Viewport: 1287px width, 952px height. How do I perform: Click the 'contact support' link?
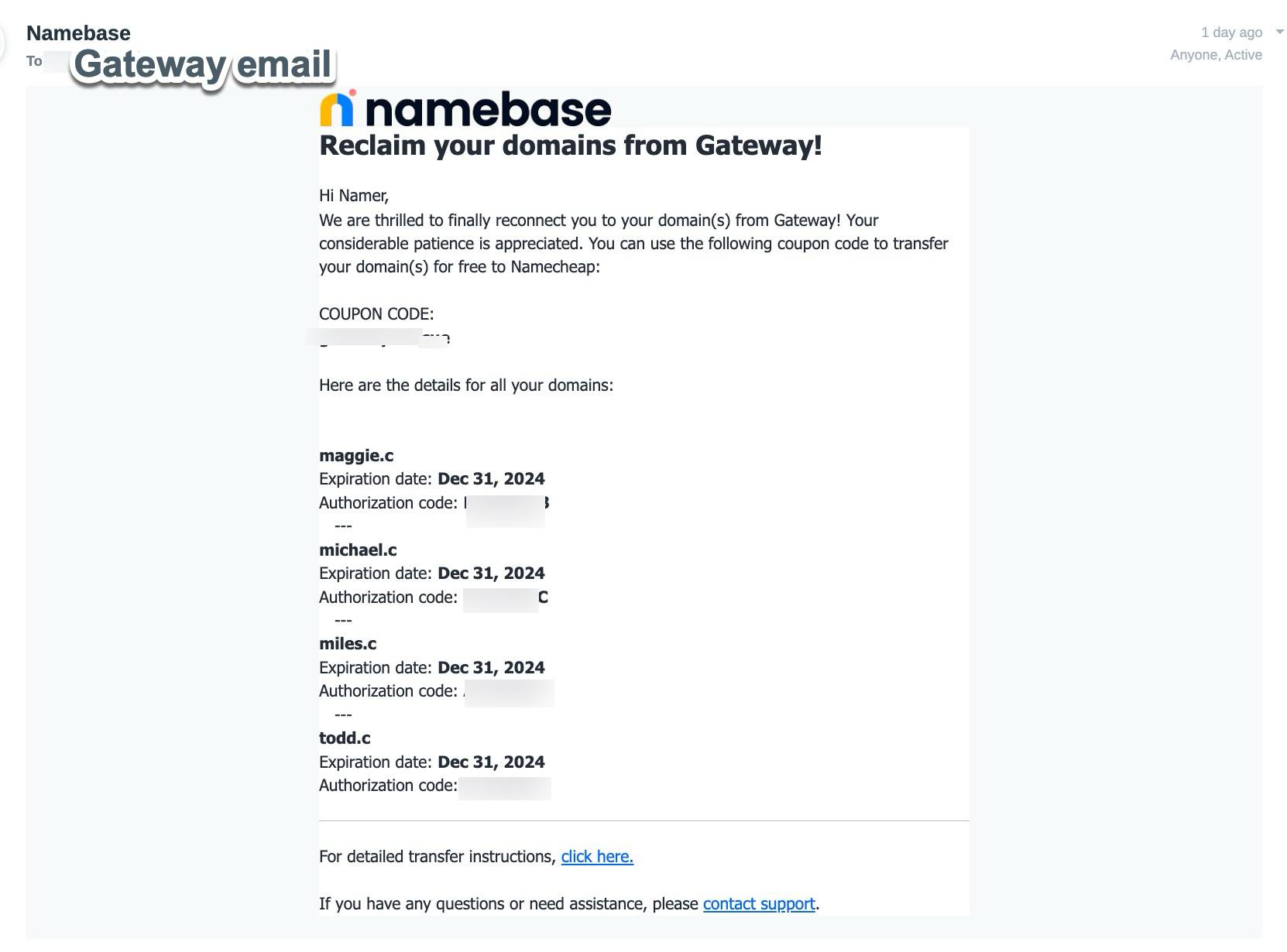[x=759, y=903]
